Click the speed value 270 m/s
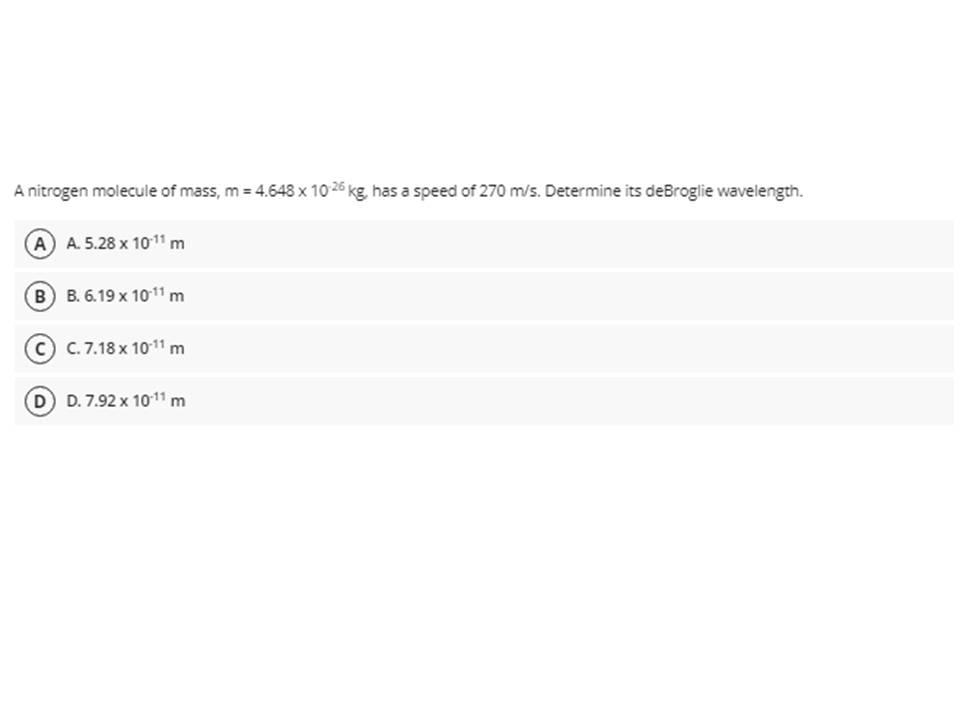This screenshot has width=960, height=720. point(509,191)
